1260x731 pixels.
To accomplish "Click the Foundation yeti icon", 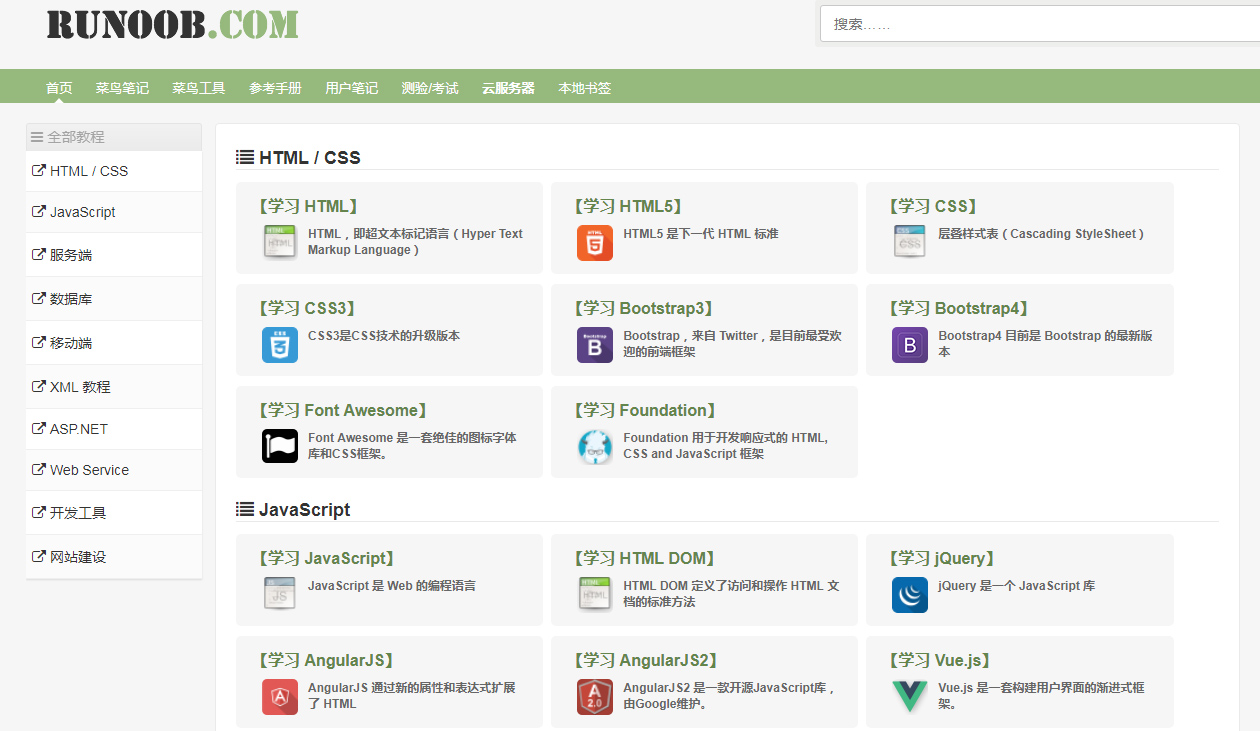I will pyautogui.click(x=594, y=446).
